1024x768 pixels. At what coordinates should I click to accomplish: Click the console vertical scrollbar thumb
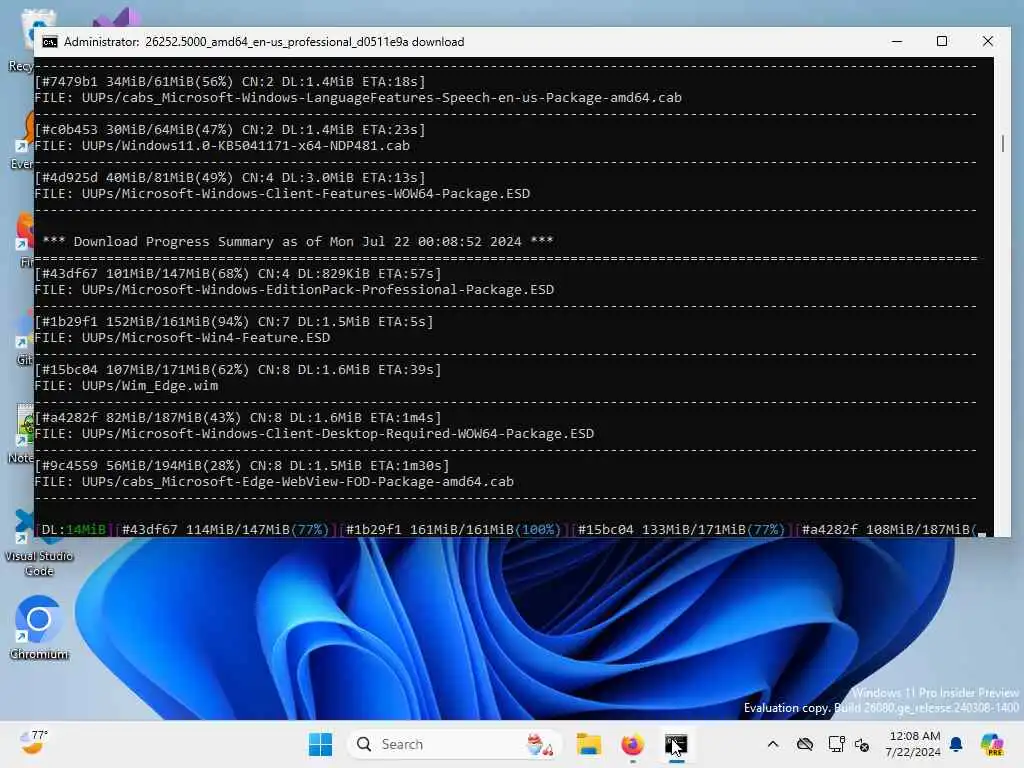pyautogui.click(x=1002, y=143)
